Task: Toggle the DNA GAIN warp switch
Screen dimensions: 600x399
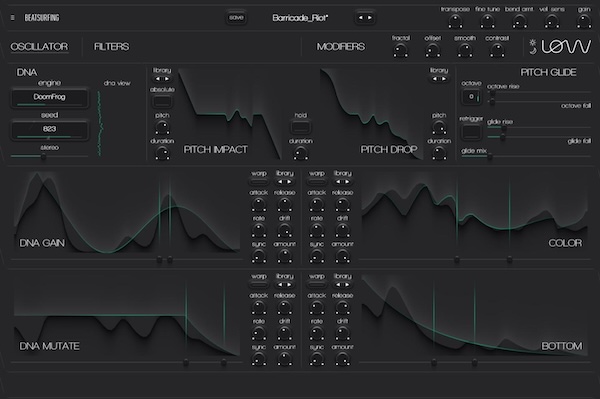Action: [259, 182]
